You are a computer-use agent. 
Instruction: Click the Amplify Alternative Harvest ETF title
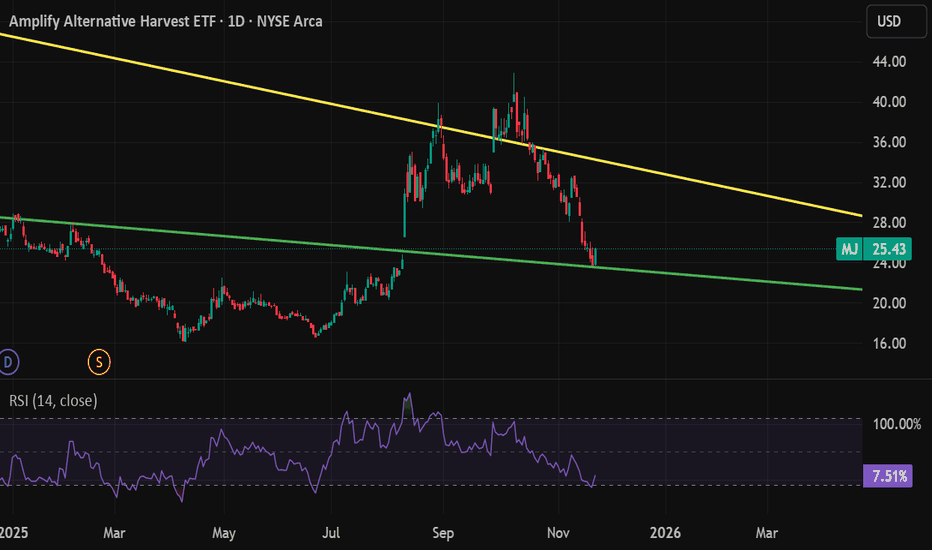(x=165, y=21)
